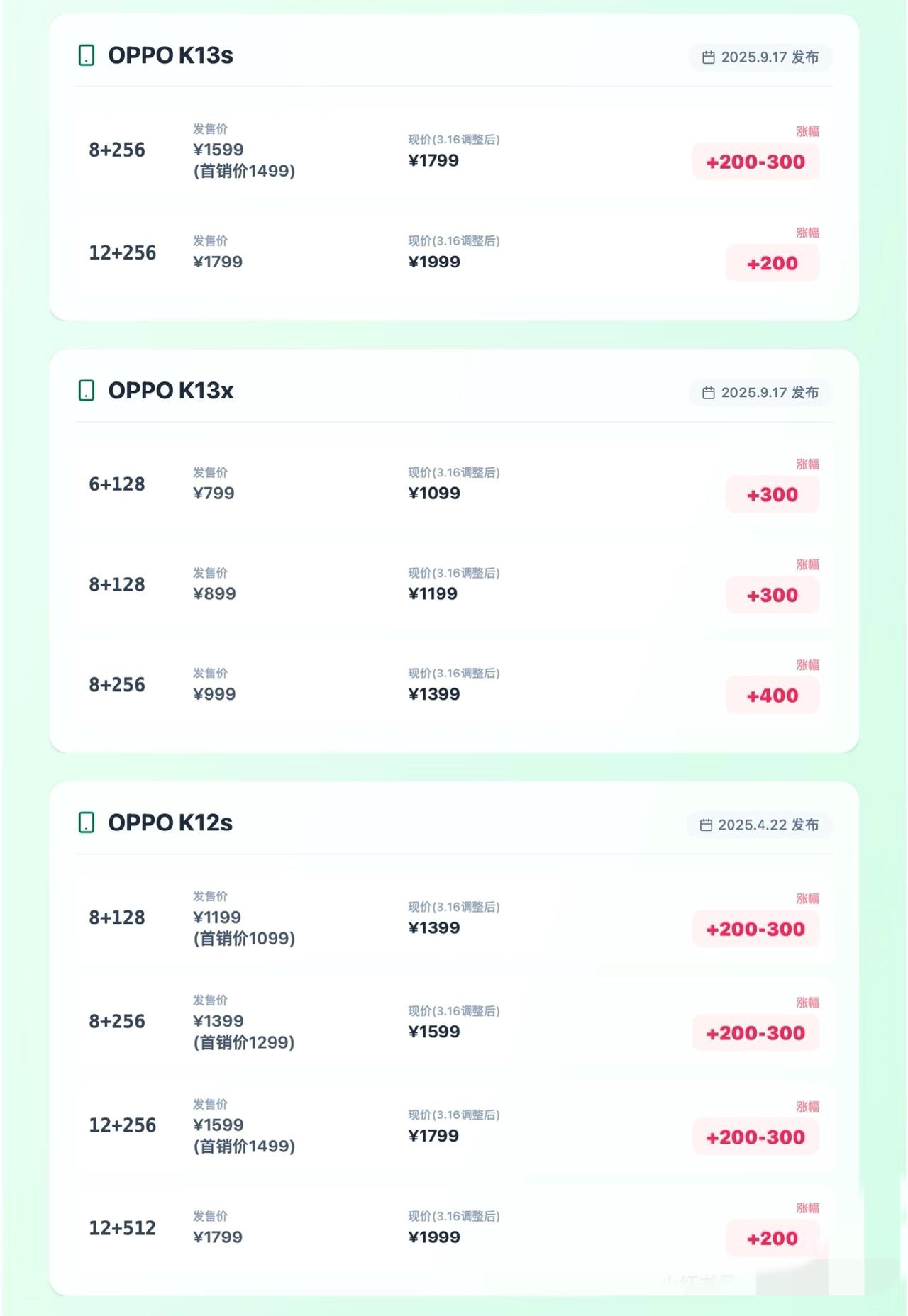This screenshot has height=1316, width=908.
Task: Click the calendar icon in K13s release badge
Action: (708, 57)
